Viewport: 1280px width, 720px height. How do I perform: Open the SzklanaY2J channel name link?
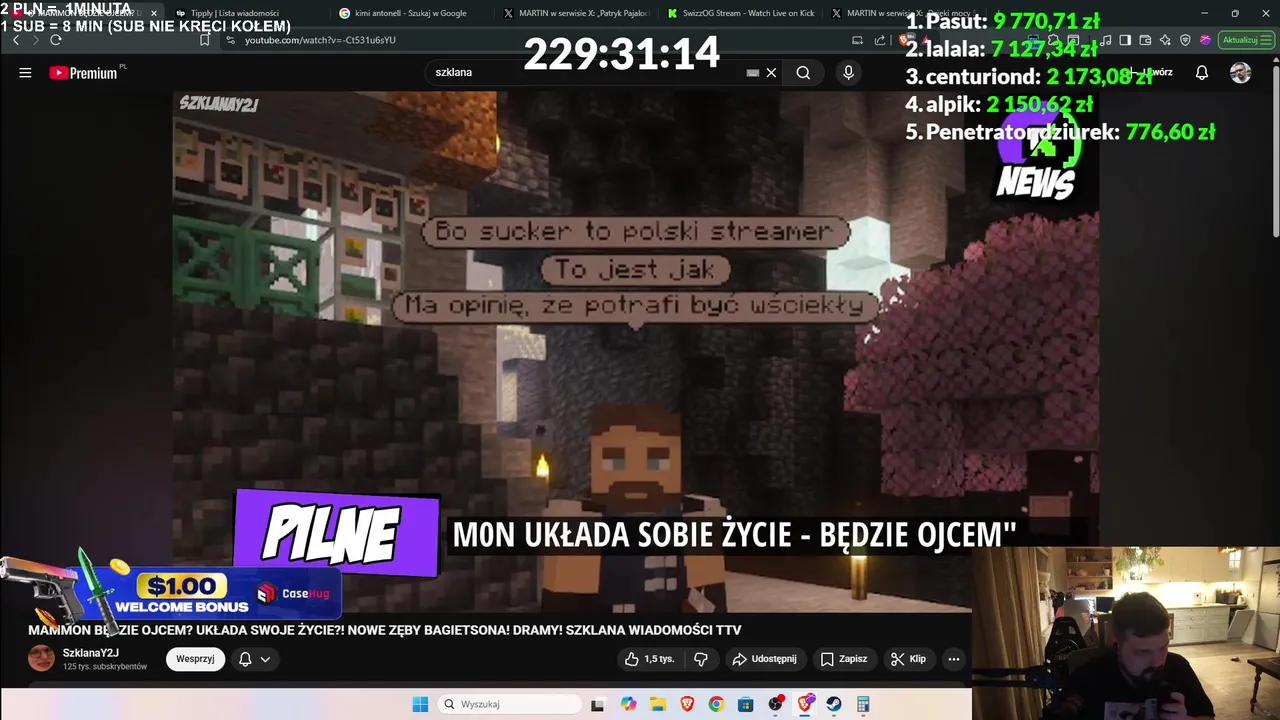click(x=92, y=653)
